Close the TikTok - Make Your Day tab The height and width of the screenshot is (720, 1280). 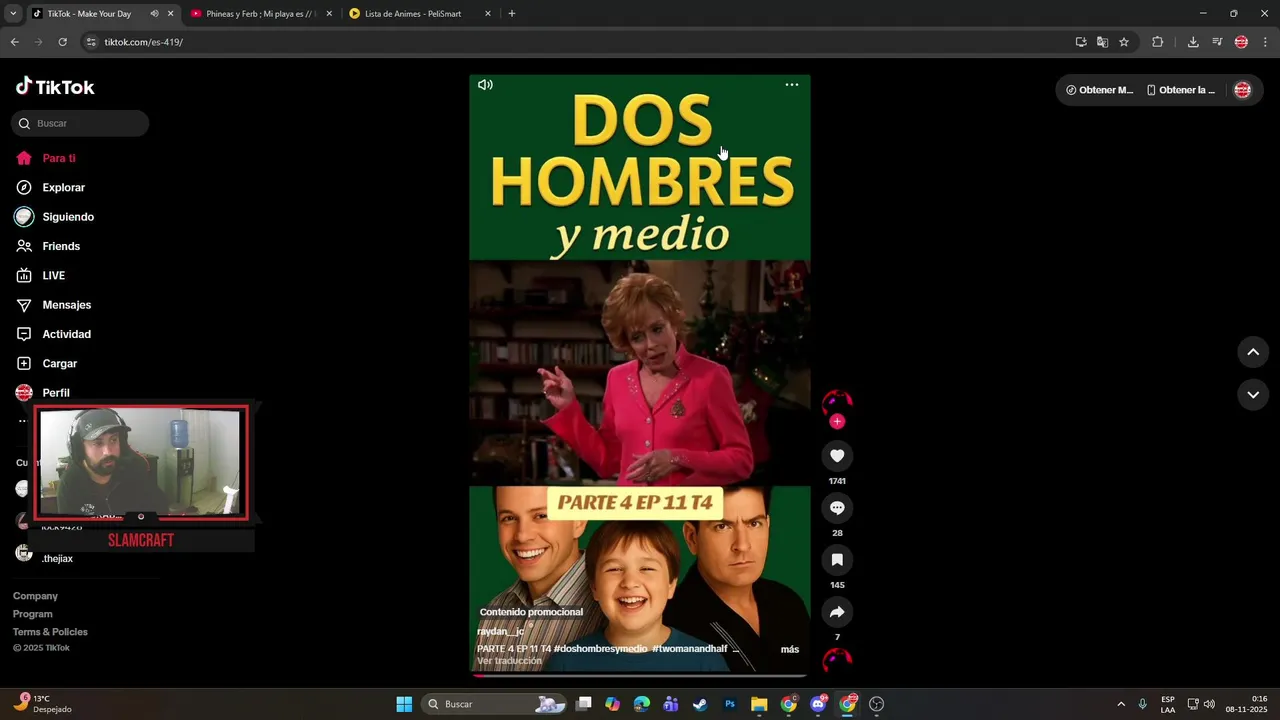pyautogui.click(x=170, y=14)
